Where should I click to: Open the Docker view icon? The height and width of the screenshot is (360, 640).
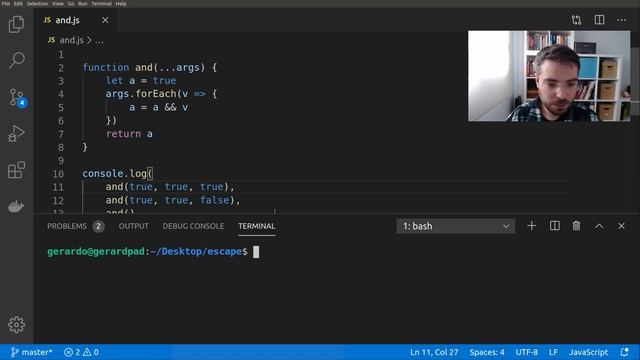16,206
